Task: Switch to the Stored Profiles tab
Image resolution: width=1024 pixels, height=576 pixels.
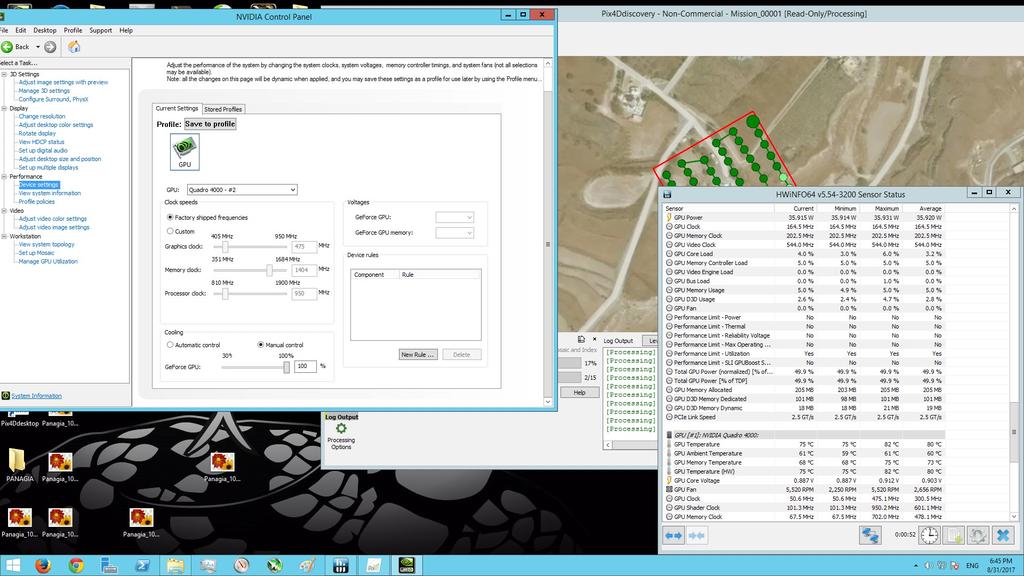Action: click(x=223, y=109)
